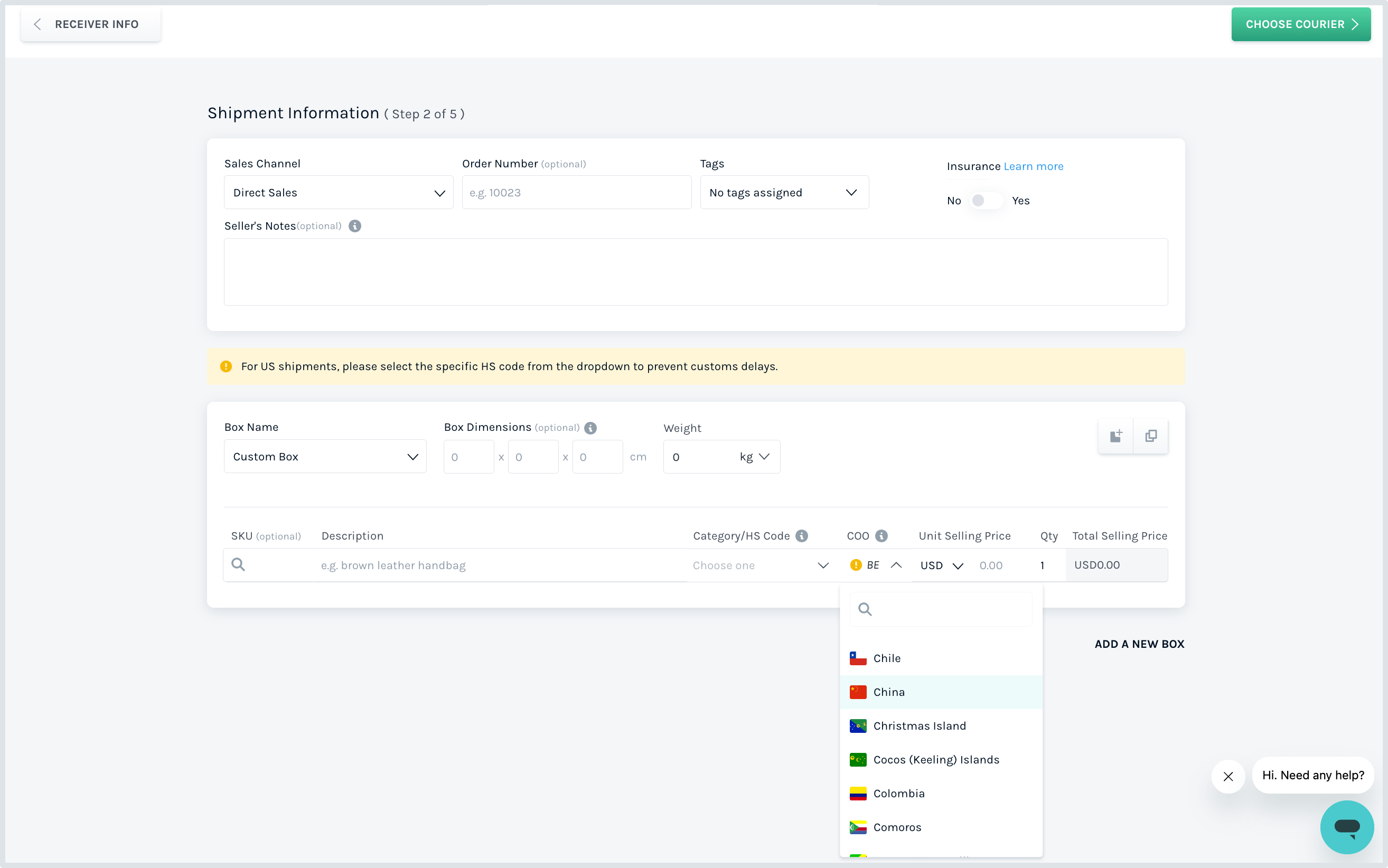
Task: Click the COO warning icon beside BE
Action: click(856, 565)
